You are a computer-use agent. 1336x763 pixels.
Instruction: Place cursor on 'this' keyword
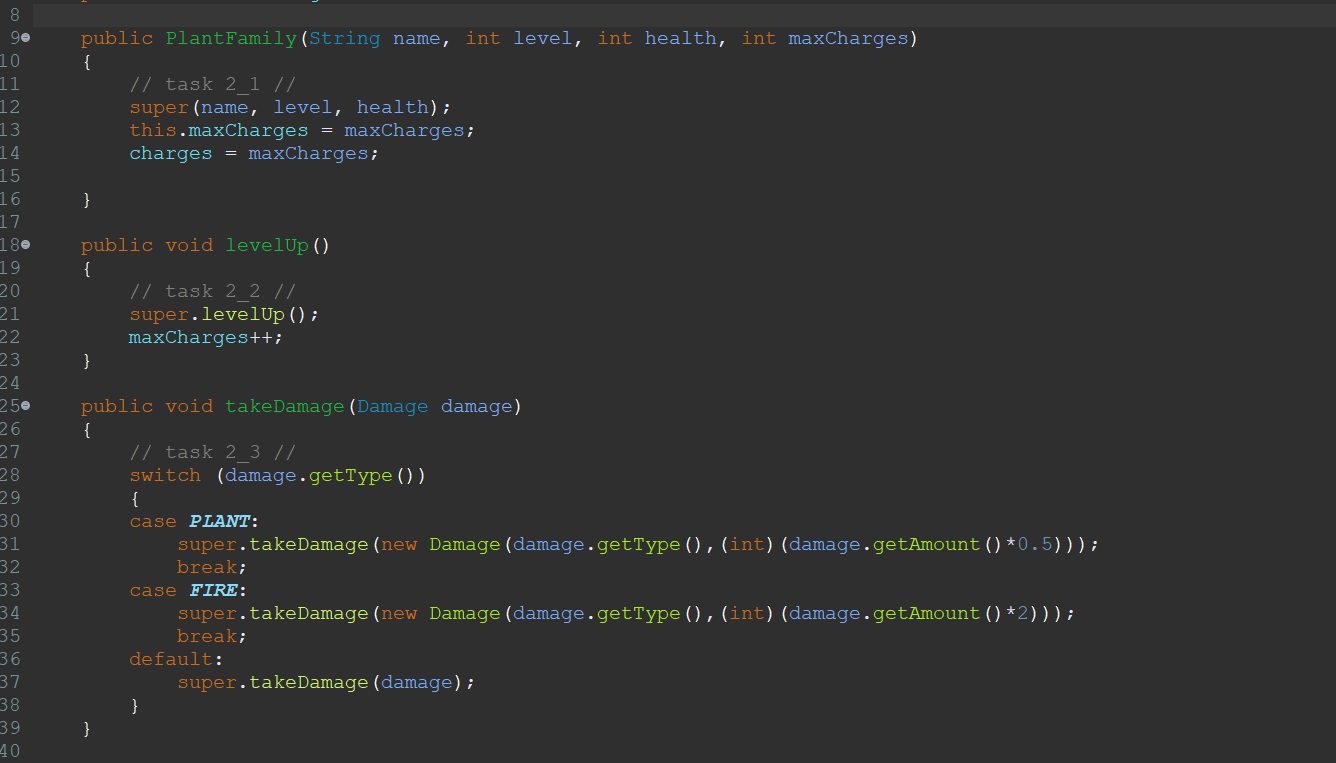tap(153, 130)
